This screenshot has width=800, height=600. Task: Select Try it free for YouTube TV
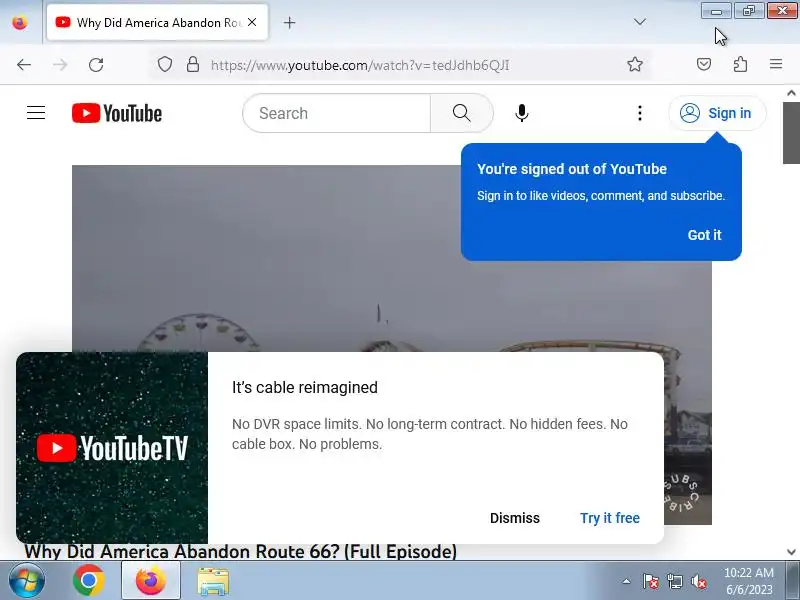tap(610, 518)
